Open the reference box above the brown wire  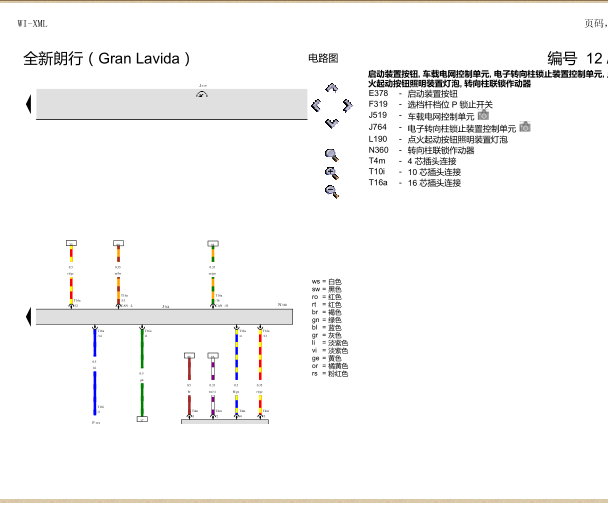click(x=189, y=355)
